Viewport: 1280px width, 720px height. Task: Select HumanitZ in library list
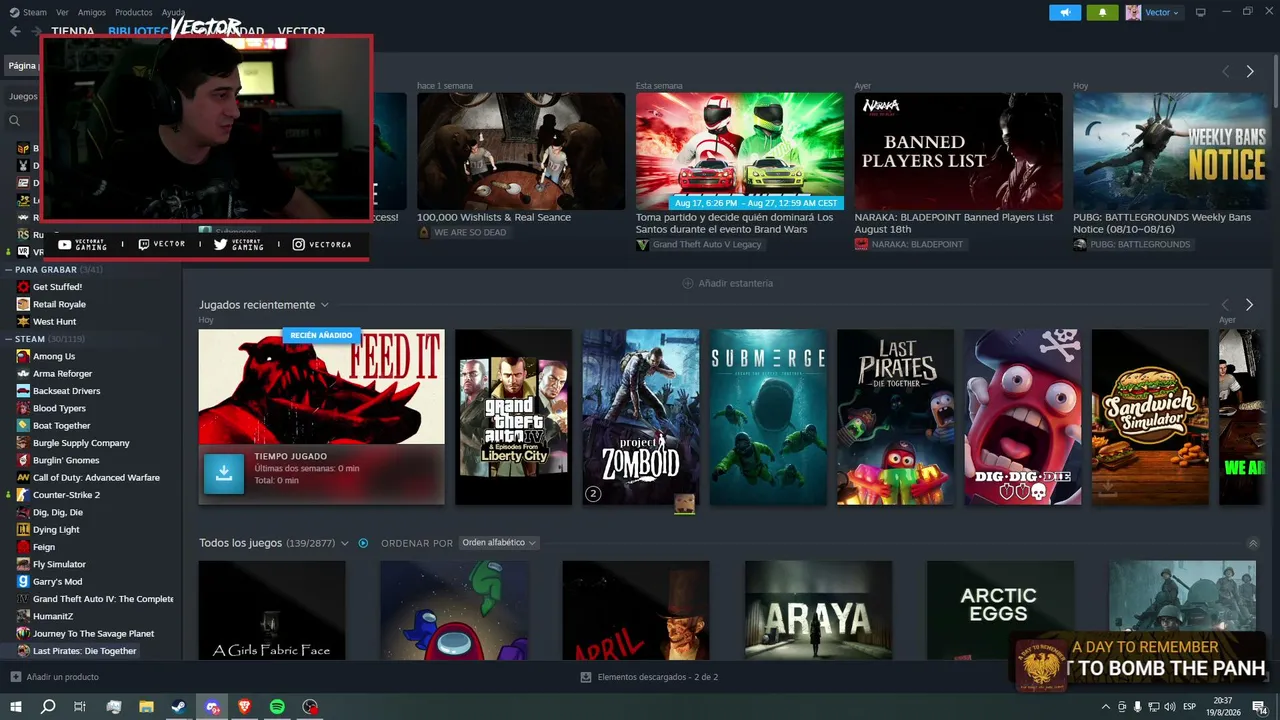click(x=53, y=617)
